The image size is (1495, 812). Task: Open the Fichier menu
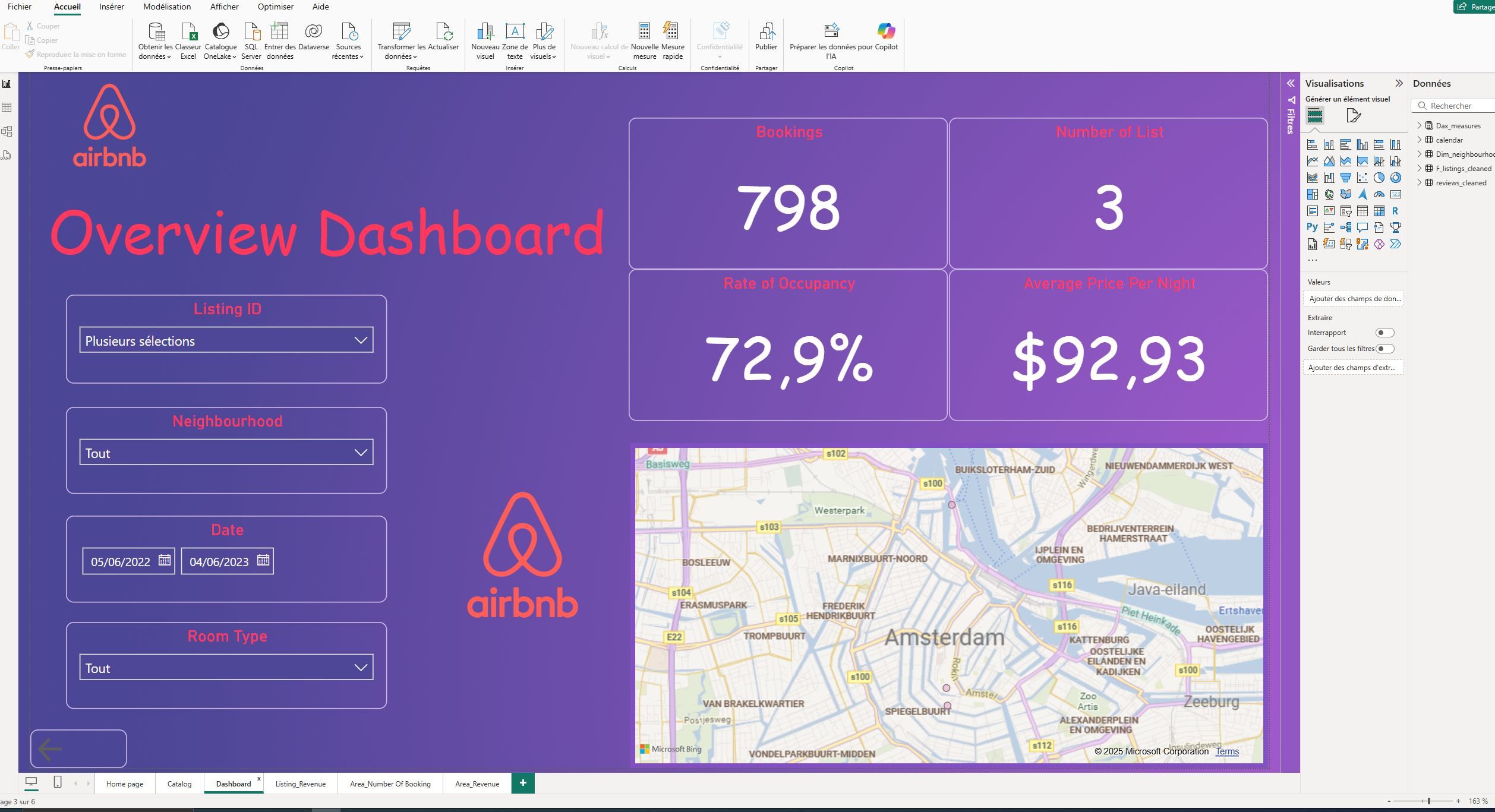pos(20,7)
